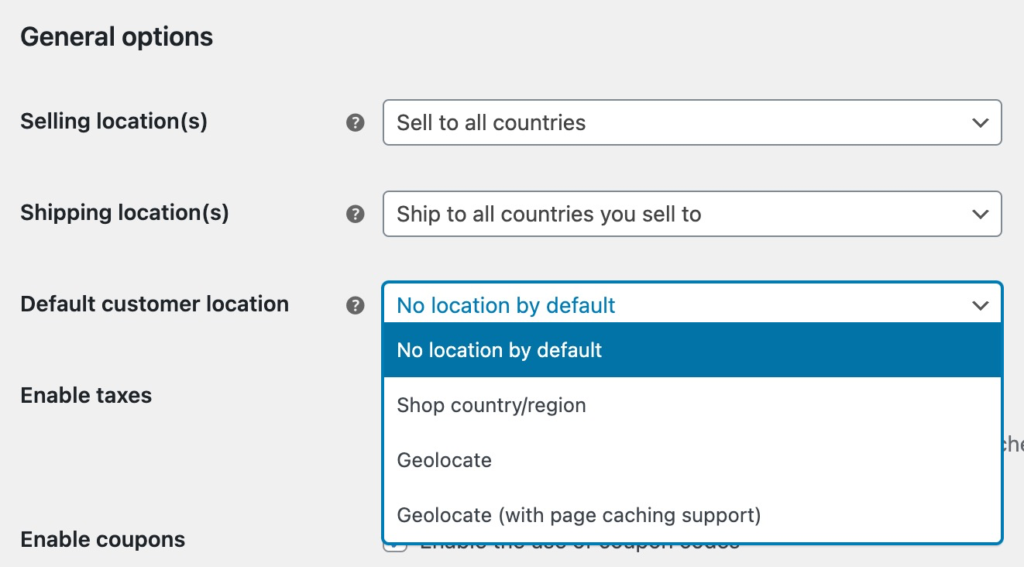This screenshot has height=567, width=1024.
Task: Collapse the Default customer location dropdown
Action: click(692, 304)
